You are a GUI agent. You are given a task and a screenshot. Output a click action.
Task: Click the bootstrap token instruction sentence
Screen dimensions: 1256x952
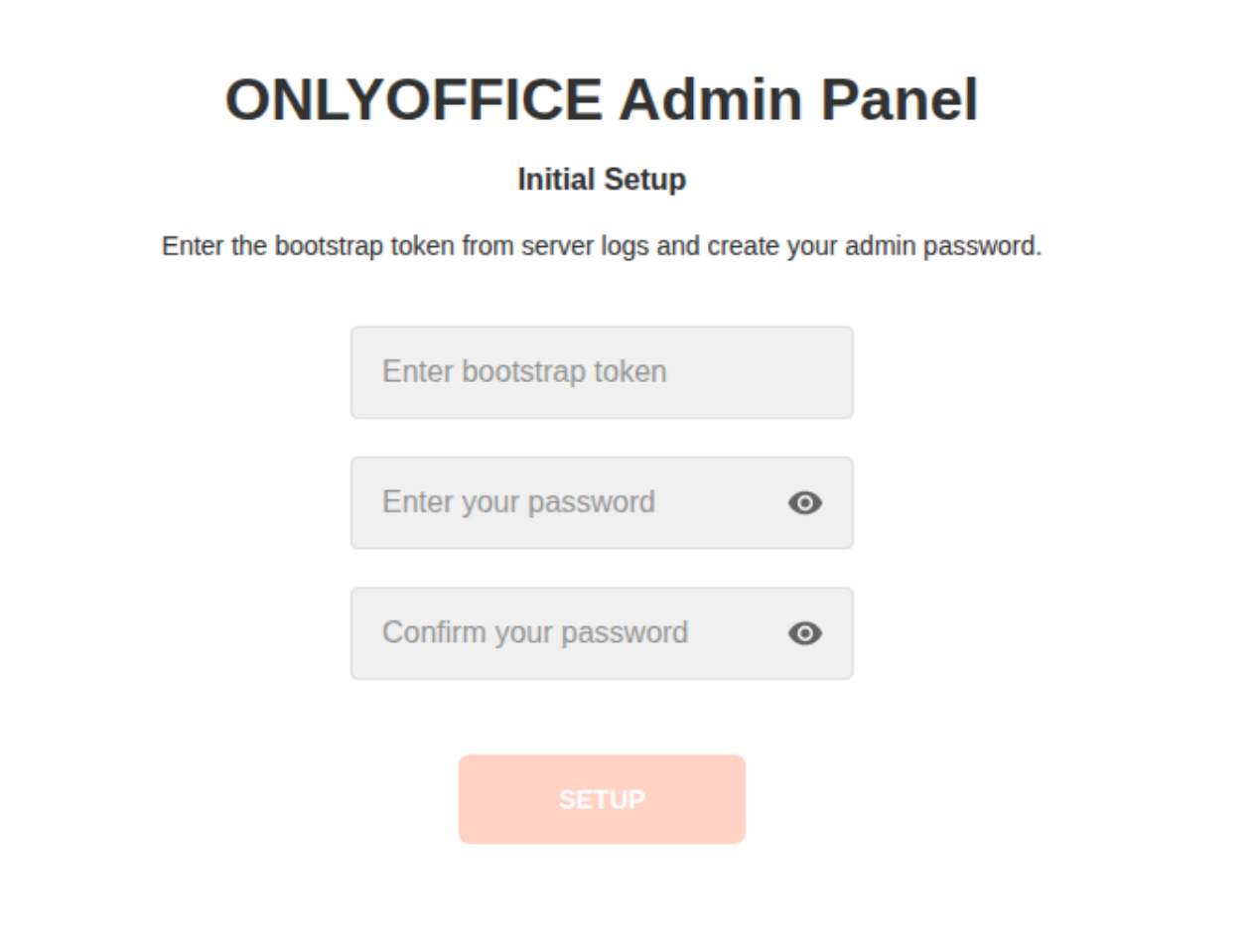(x=601, y=246)
